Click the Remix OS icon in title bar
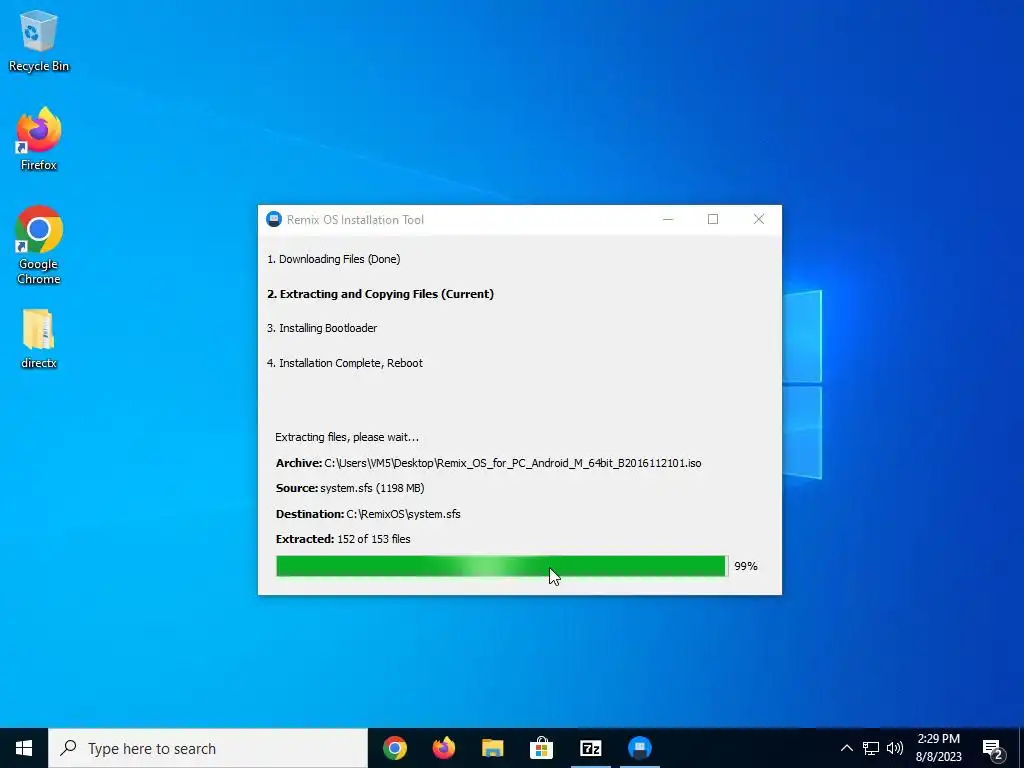1024x768 pixels. click(x=274, y=219)
